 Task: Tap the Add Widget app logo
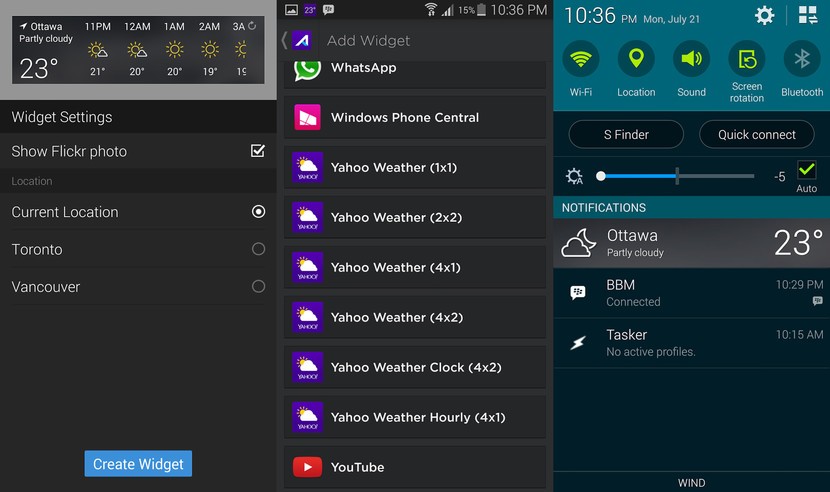point(302,40)
